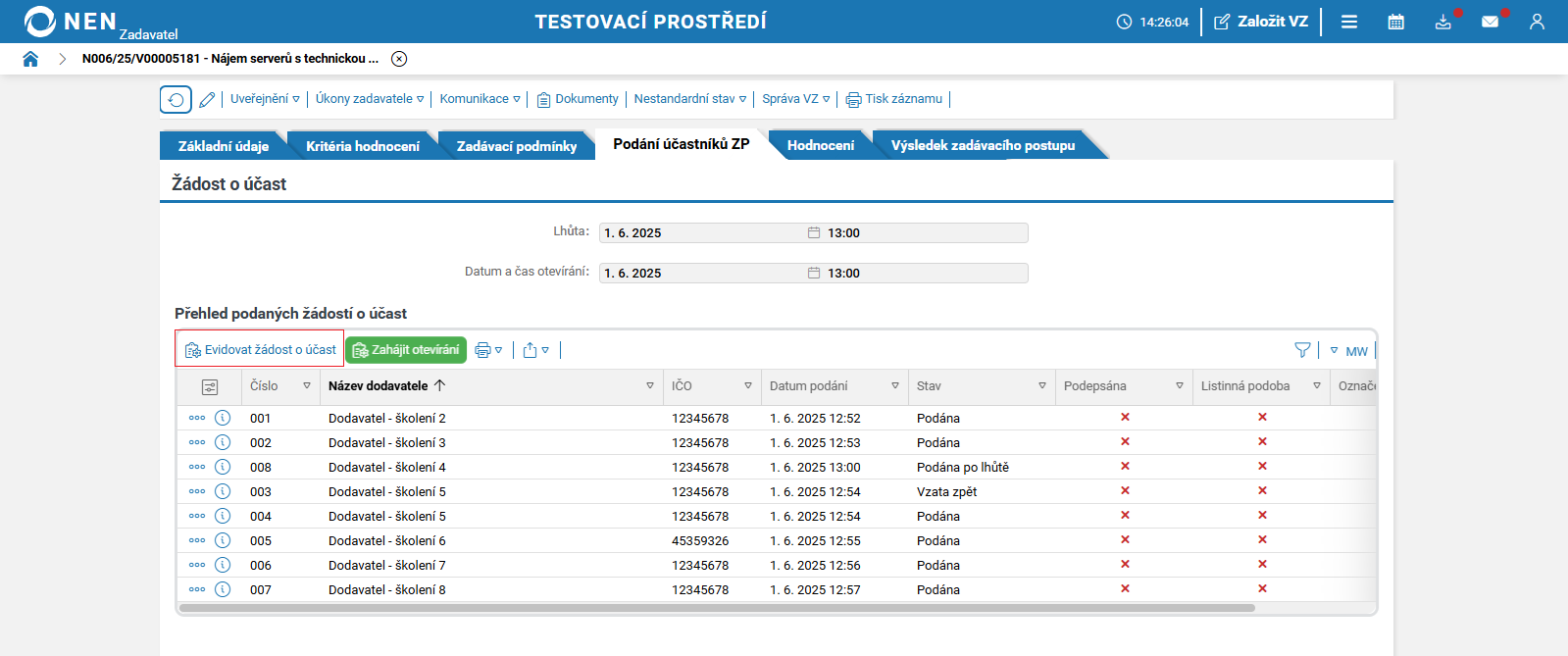
Task: Click the Zahájit otevírání button
Action: click(x=406, y=350)
